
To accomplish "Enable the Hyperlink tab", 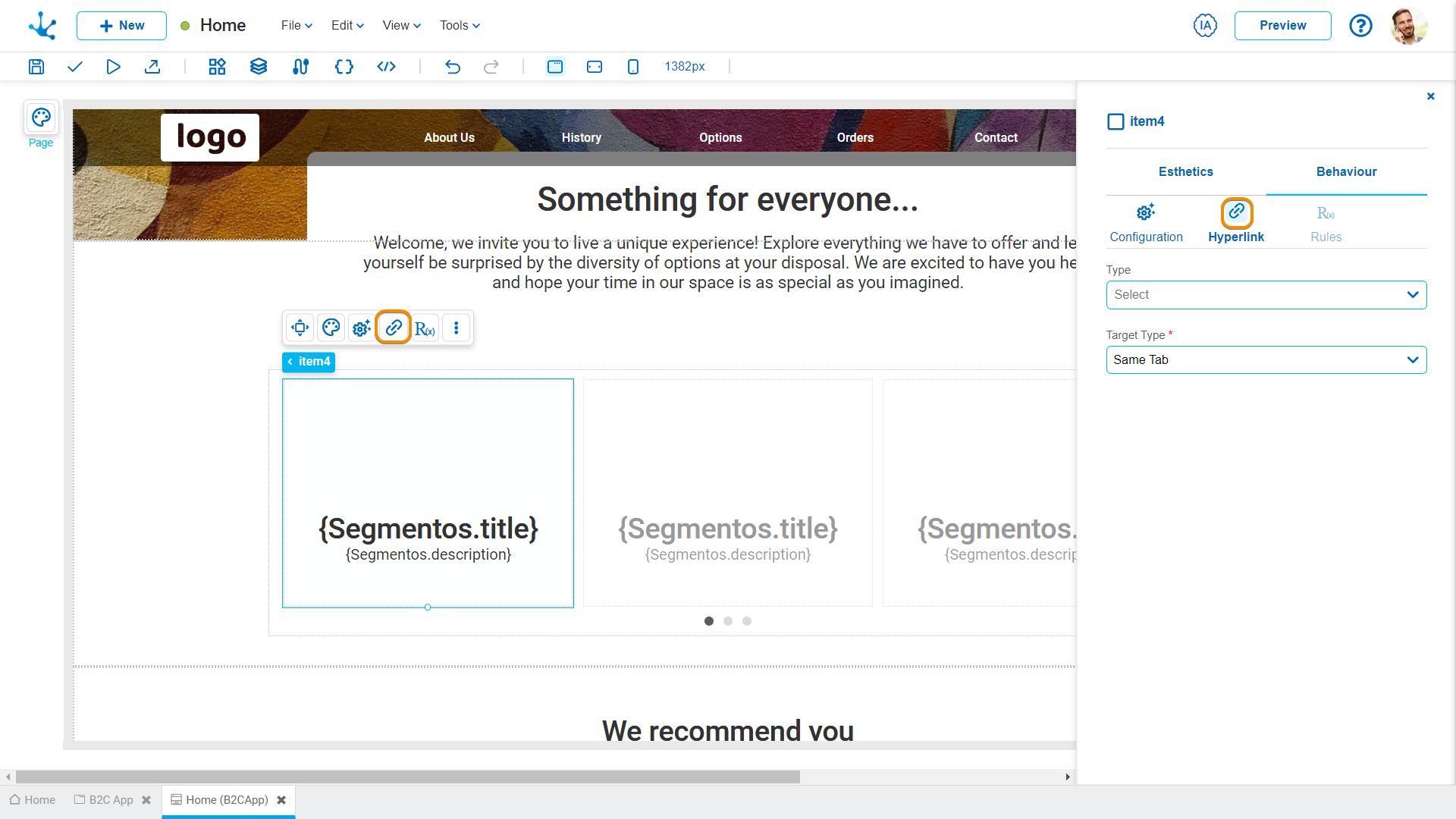I will 1237,220.
